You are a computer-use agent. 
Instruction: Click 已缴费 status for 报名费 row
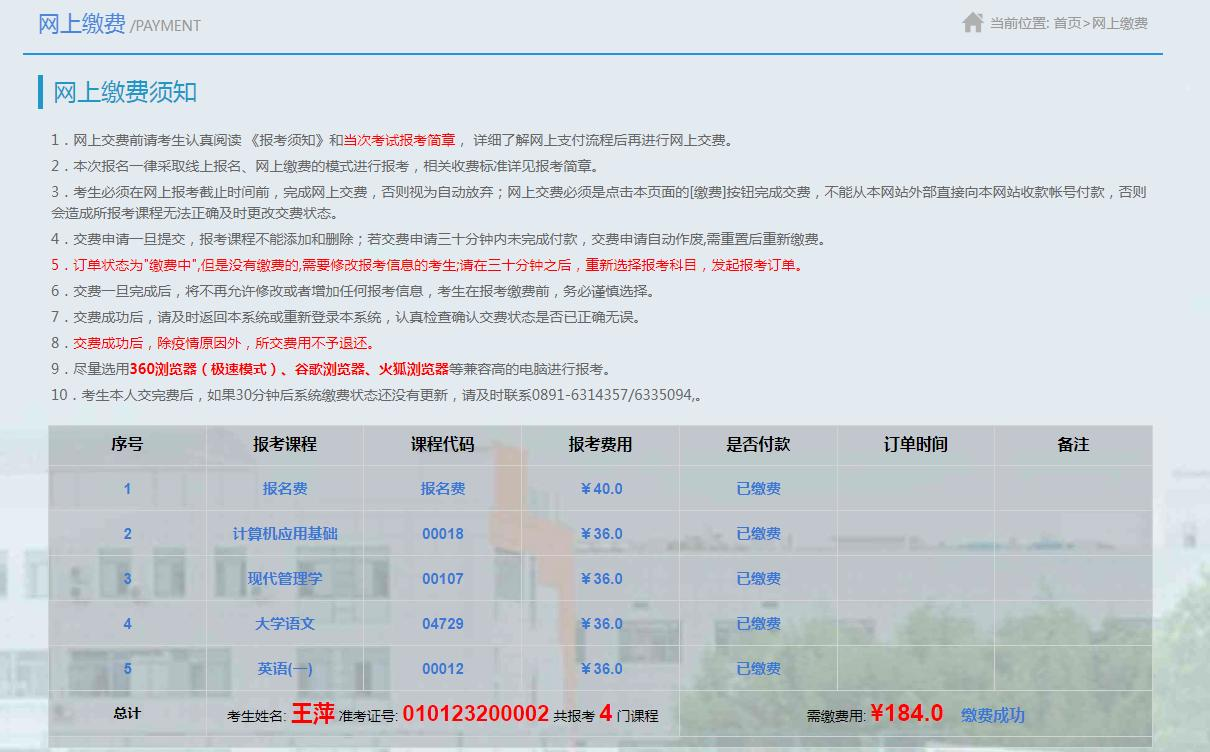tap(758, 489)
